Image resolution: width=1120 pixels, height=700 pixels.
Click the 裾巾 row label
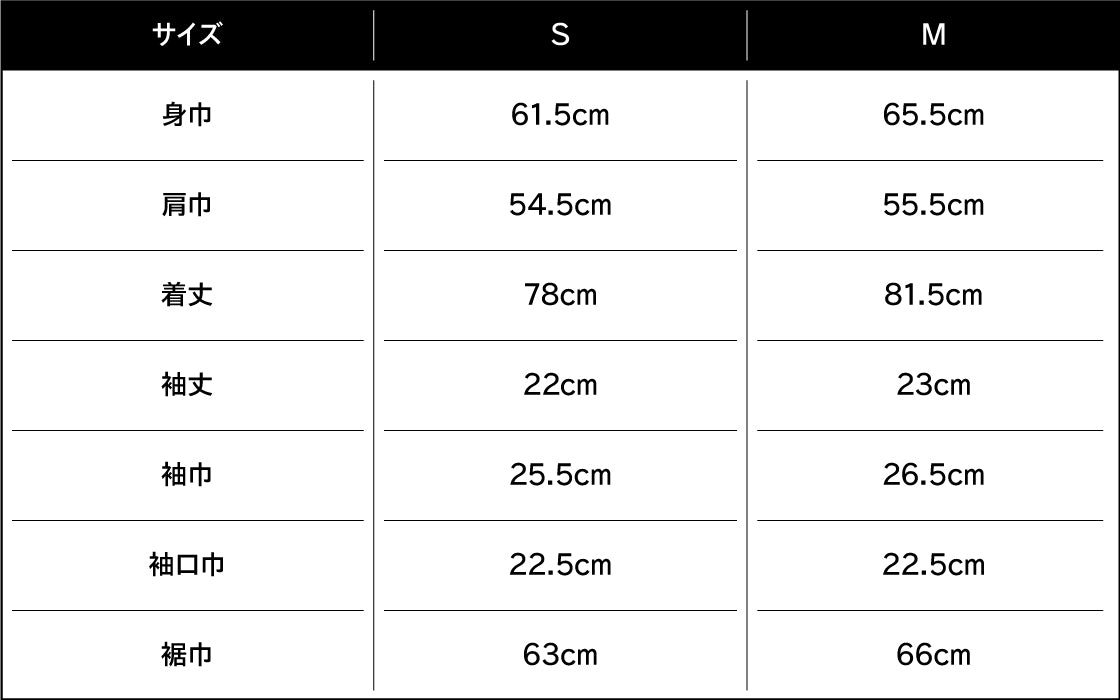(187, 655)
